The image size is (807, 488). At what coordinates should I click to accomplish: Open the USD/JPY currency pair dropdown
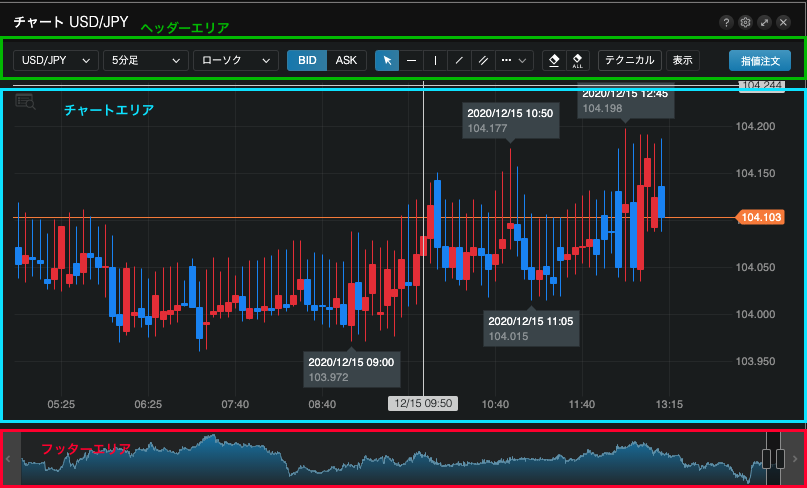pos(56,60)
